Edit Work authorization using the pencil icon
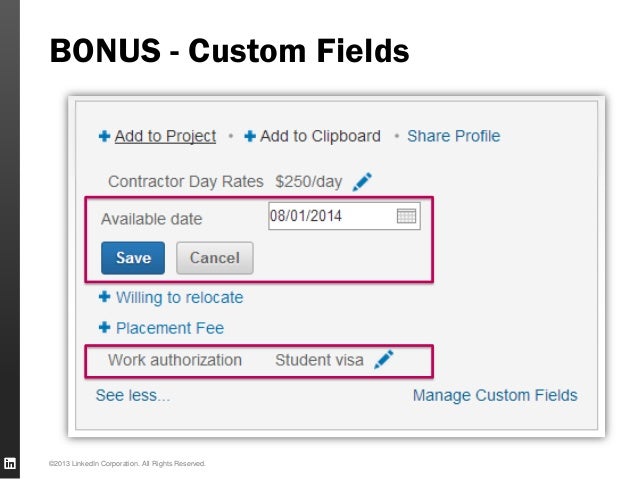 coord(384,360)
